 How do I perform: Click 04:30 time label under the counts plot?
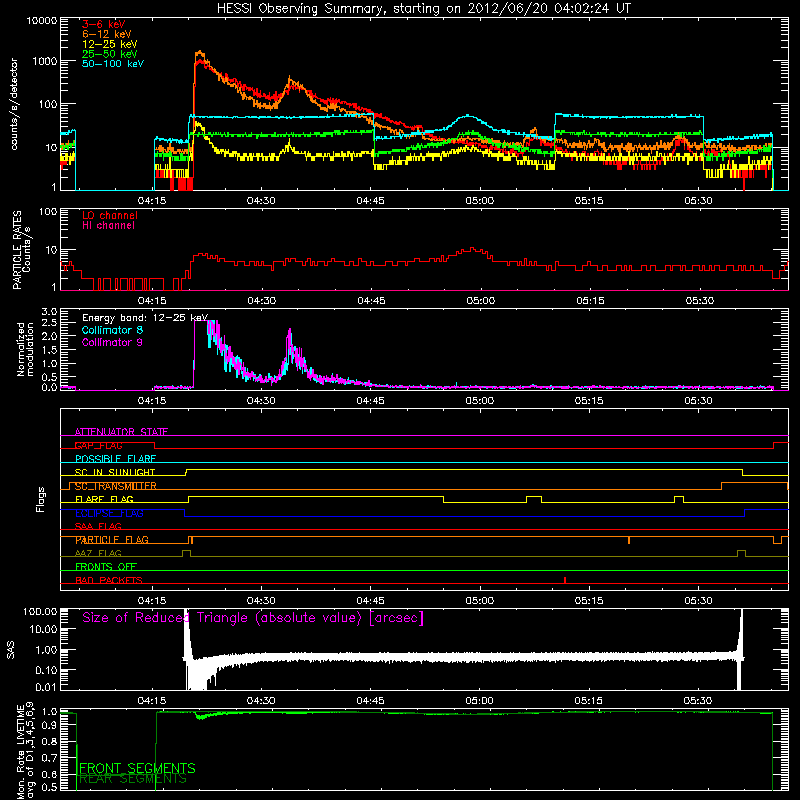pyautogui.click(x=261, y=201)
